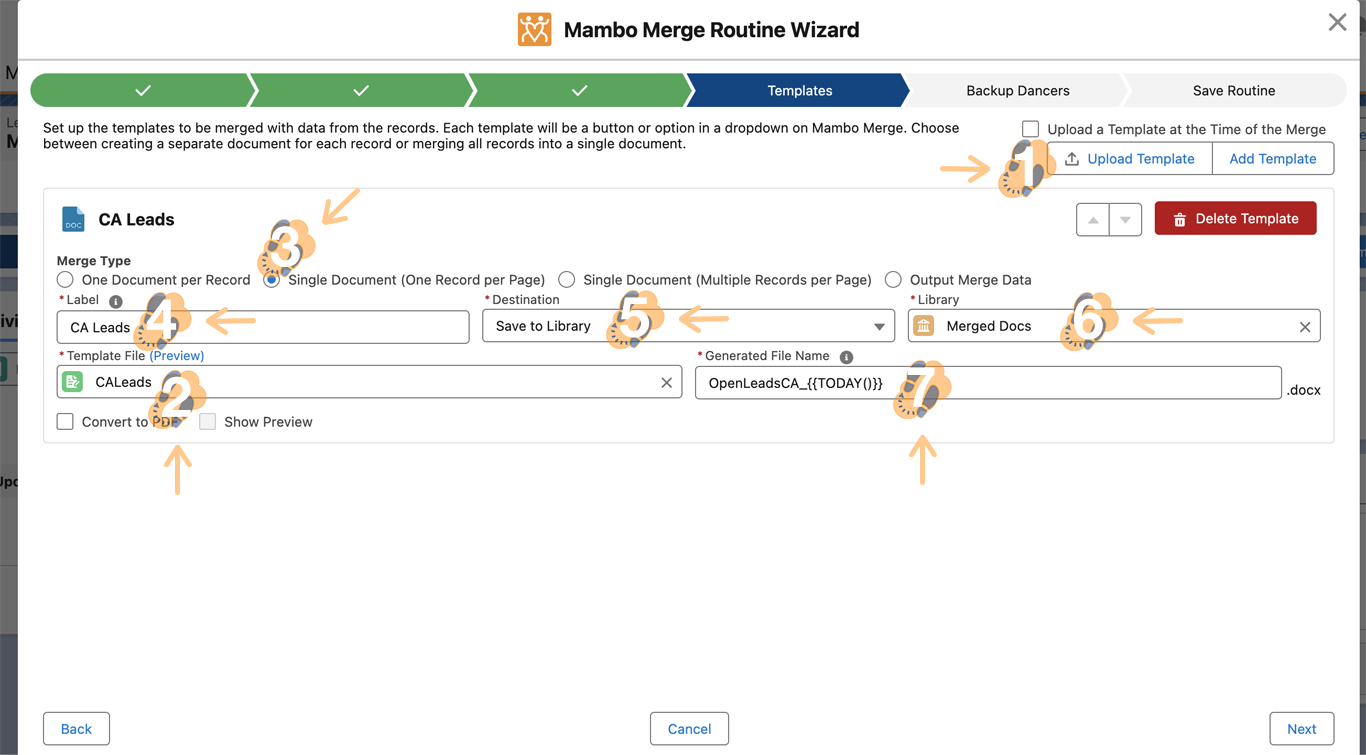Click the Generated File Name info icon
1366x755 pixels.
(x=846, y=357)
